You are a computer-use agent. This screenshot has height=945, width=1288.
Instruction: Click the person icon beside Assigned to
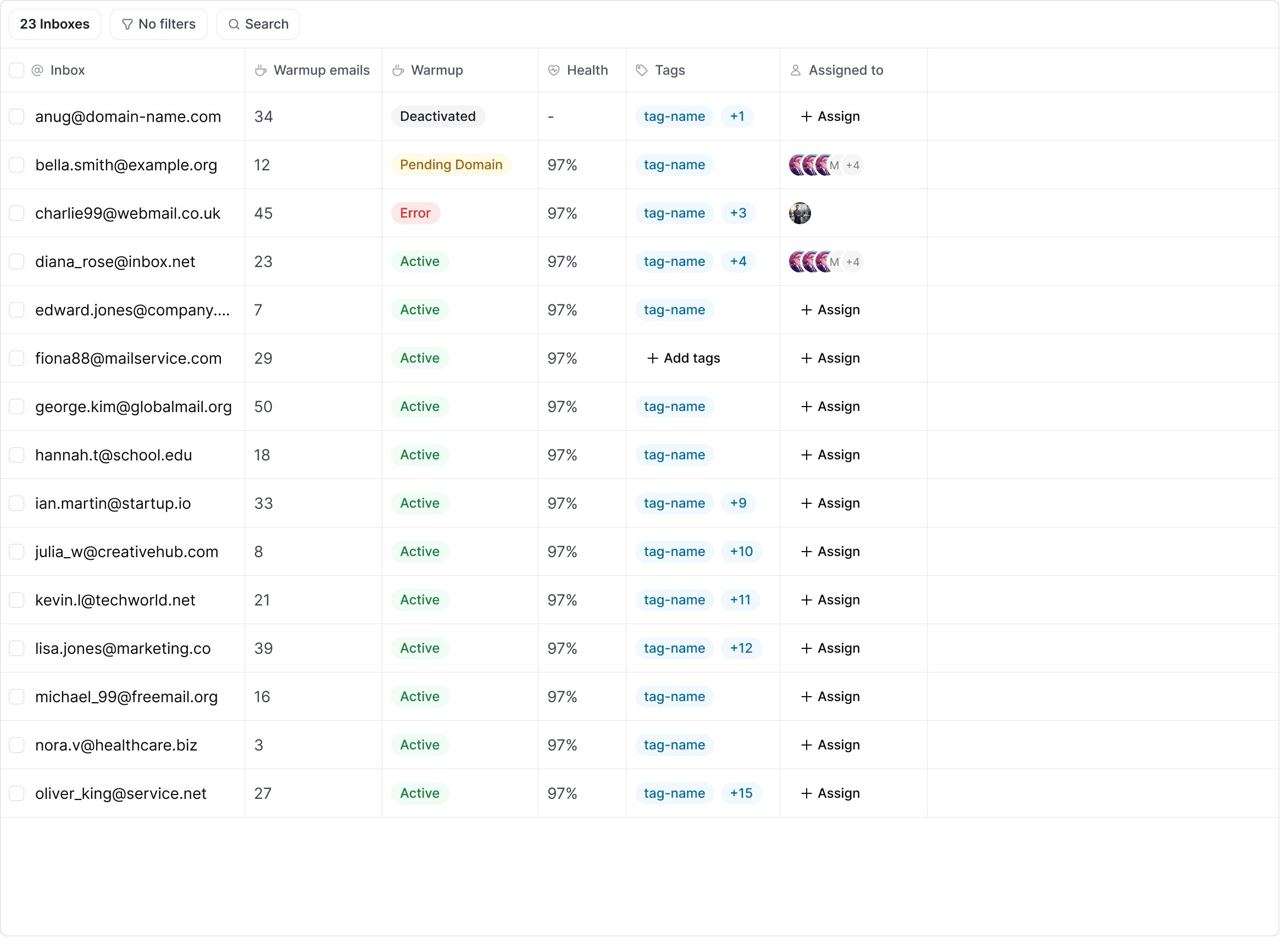[x=795, y=70]
